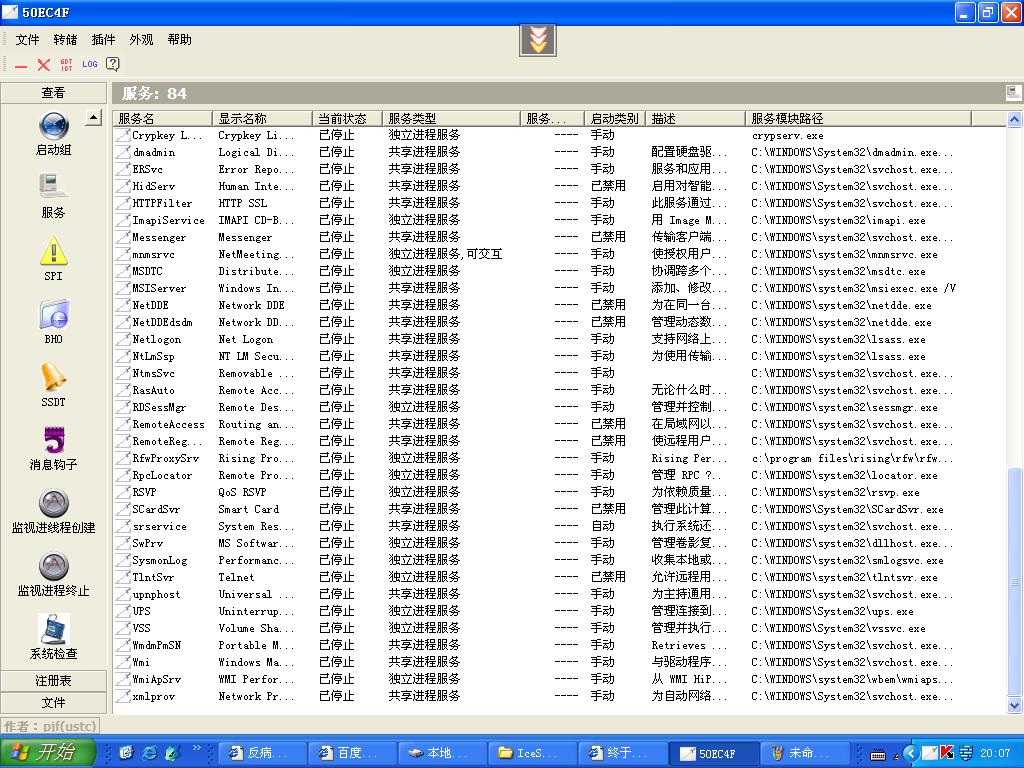Open the GDT IDT toolbar icon

pos(67,65)
